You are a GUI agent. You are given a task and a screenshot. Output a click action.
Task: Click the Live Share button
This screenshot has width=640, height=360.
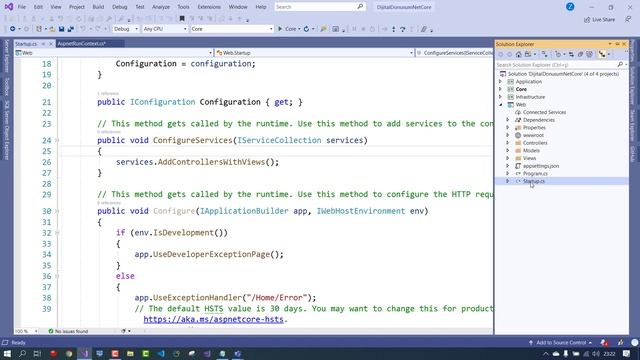click(x=599, y=20)
